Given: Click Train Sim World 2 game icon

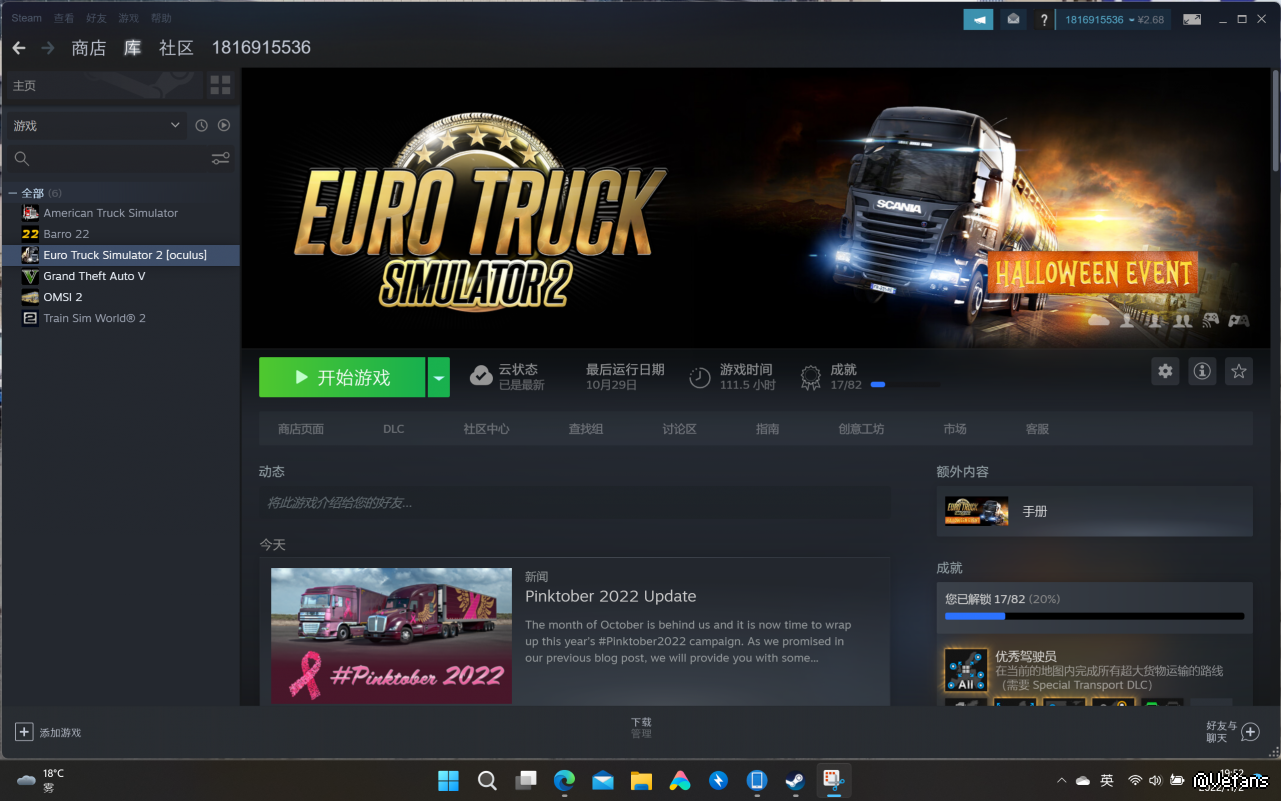Looking at the screenshot, I should pyautogui.click(x=30, y=318).
